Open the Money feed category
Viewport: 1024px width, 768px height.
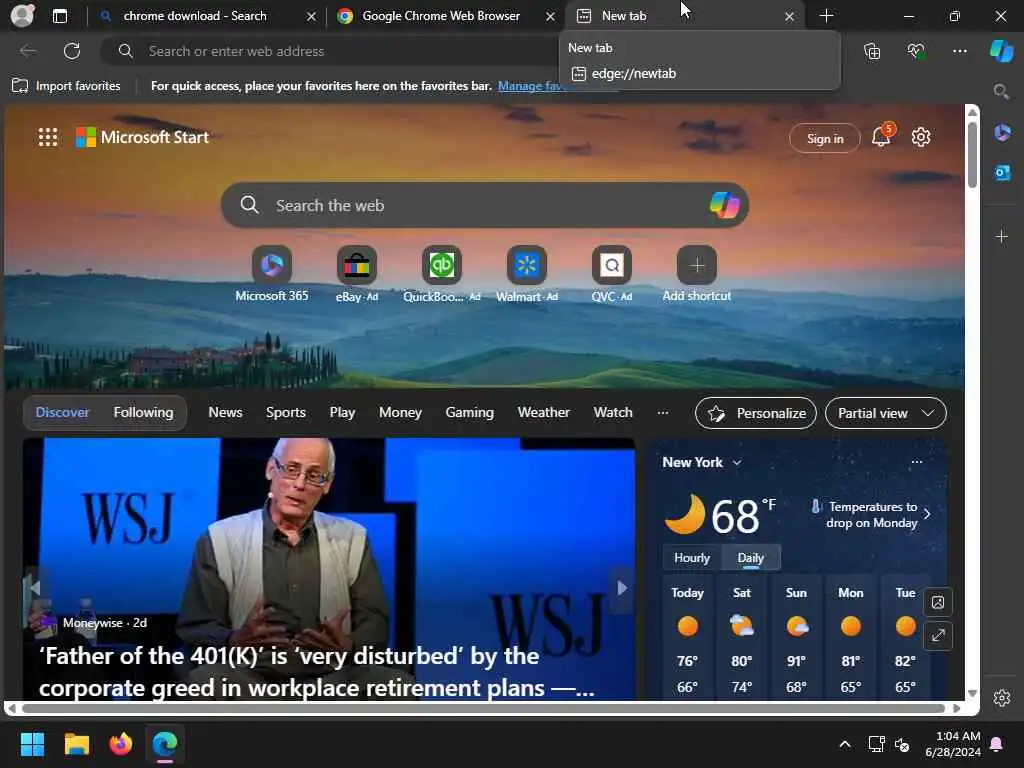[x=400, y=413]
